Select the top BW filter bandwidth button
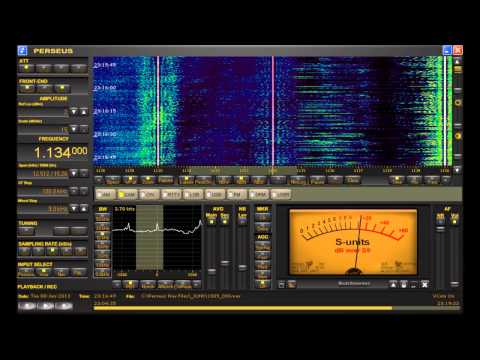This screenshot has width=480, height=360. pos(103,218)
